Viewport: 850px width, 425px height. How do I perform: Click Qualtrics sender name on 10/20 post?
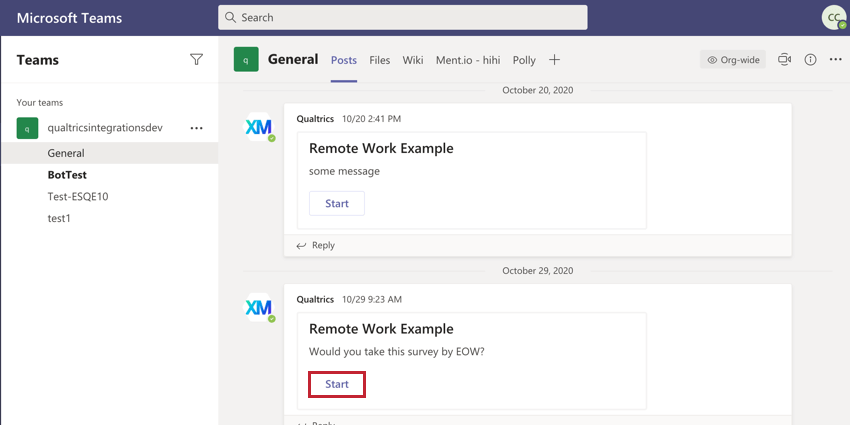pyautogui.click(x=315, y=119)
